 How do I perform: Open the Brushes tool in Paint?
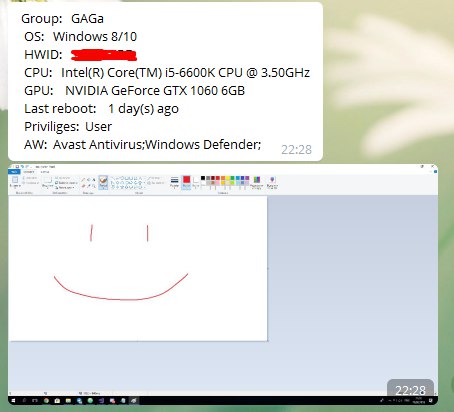coord(103,183)
